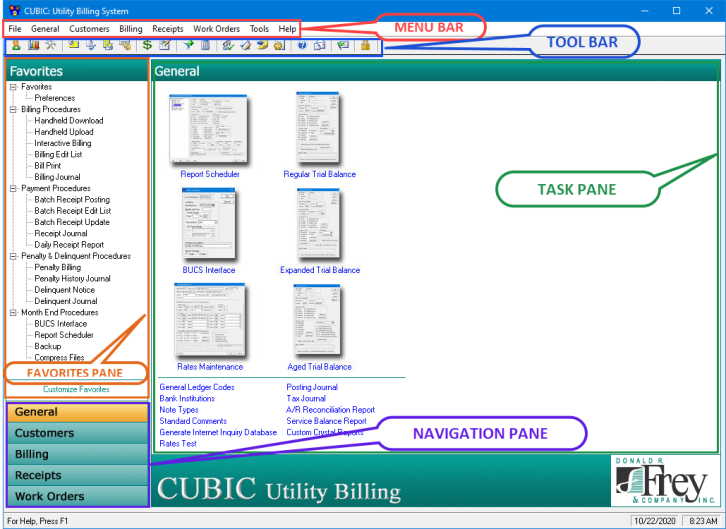This screenshot has width=726, height=529.
Task: Collapse Penalty & Delinquent Procedures node
Action: [13, 256]
